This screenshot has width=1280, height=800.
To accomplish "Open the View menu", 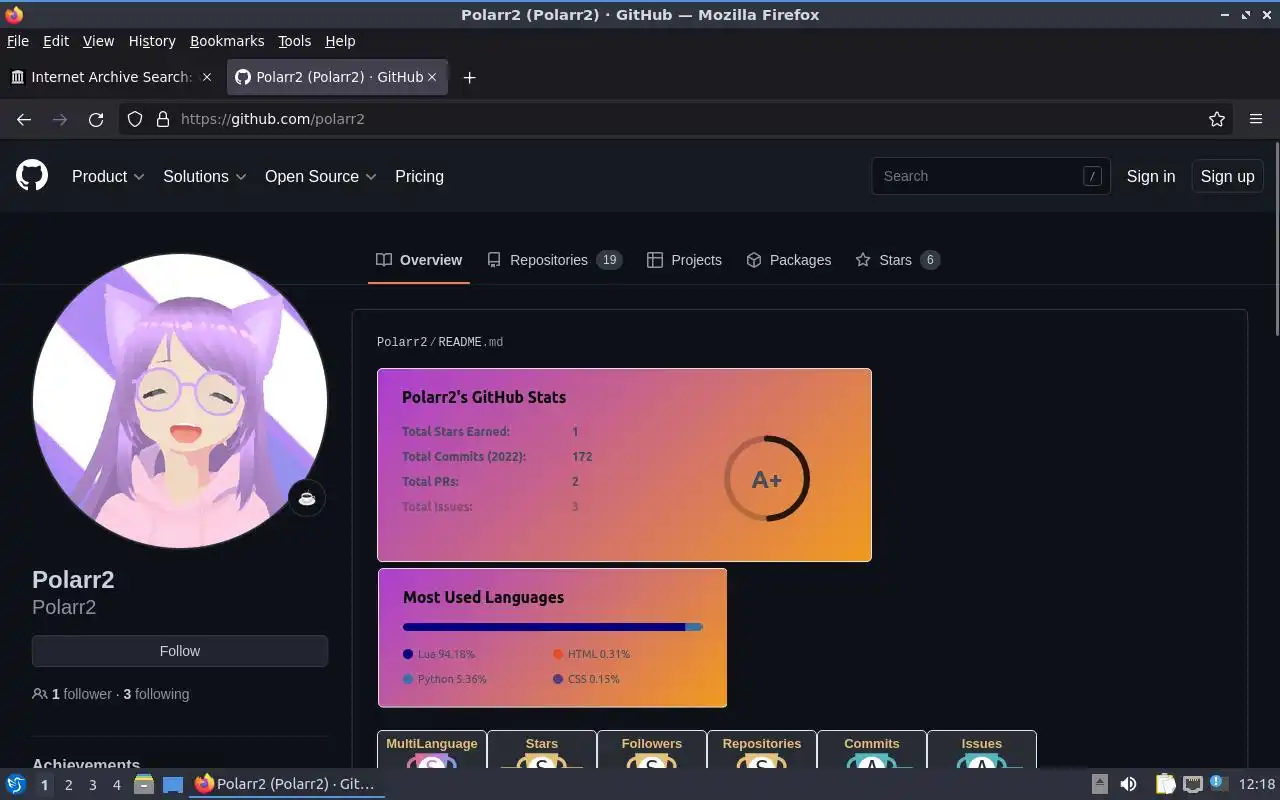I will (x=98, y=41).
